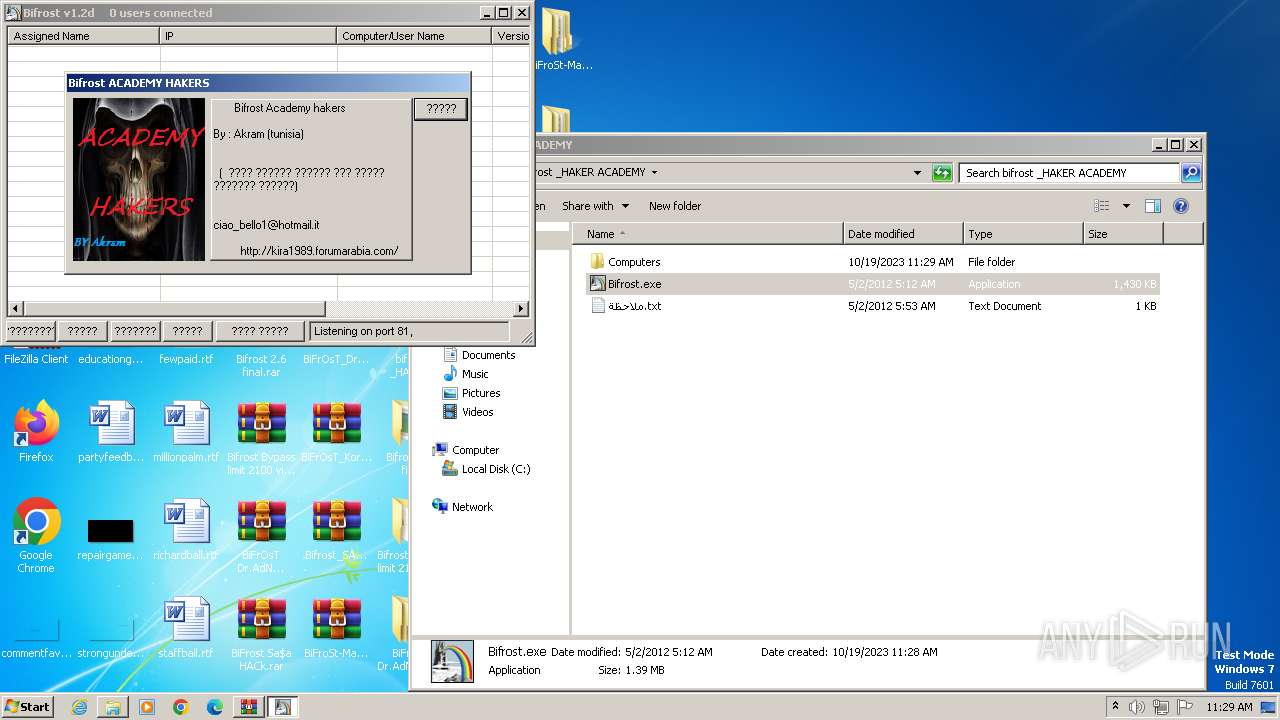Image resolution: width=1280 pixels, height=720 pixels.
Task: Expand the Explorer address bar history dropdown
Action: 917,173
